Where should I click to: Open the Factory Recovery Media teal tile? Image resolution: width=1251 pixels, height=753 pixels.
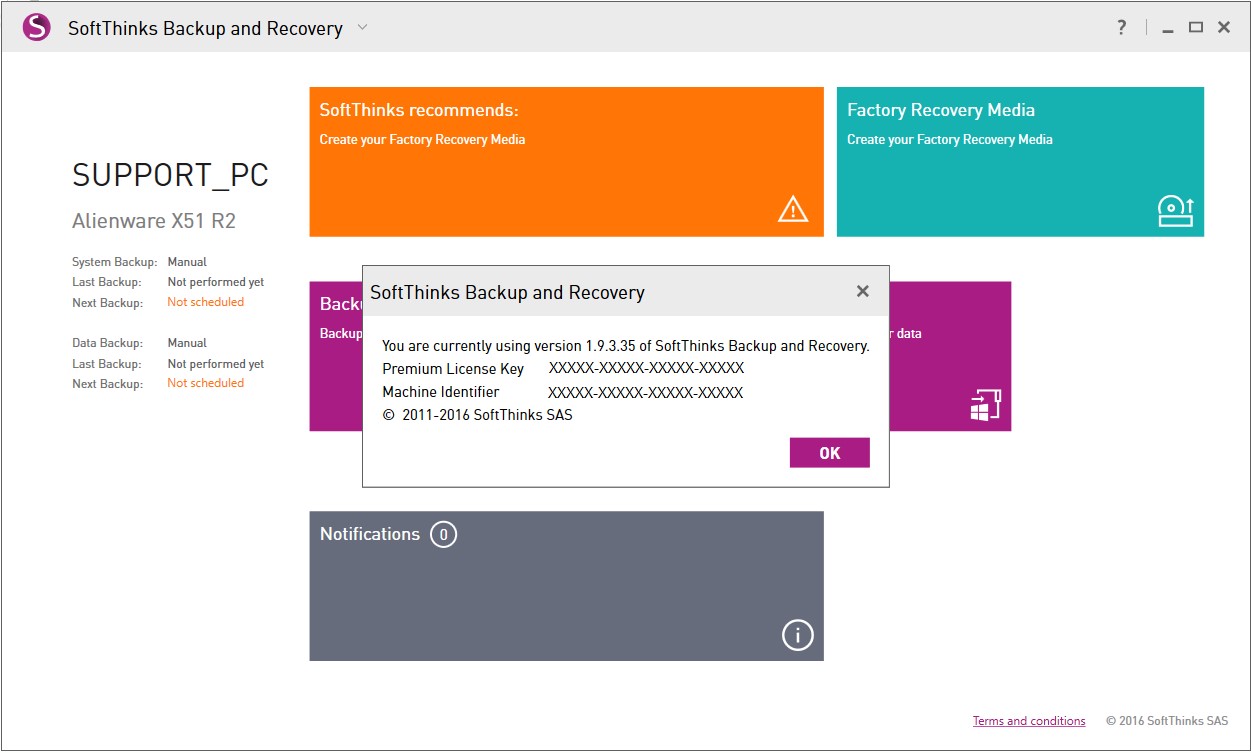pos(1020,162)
